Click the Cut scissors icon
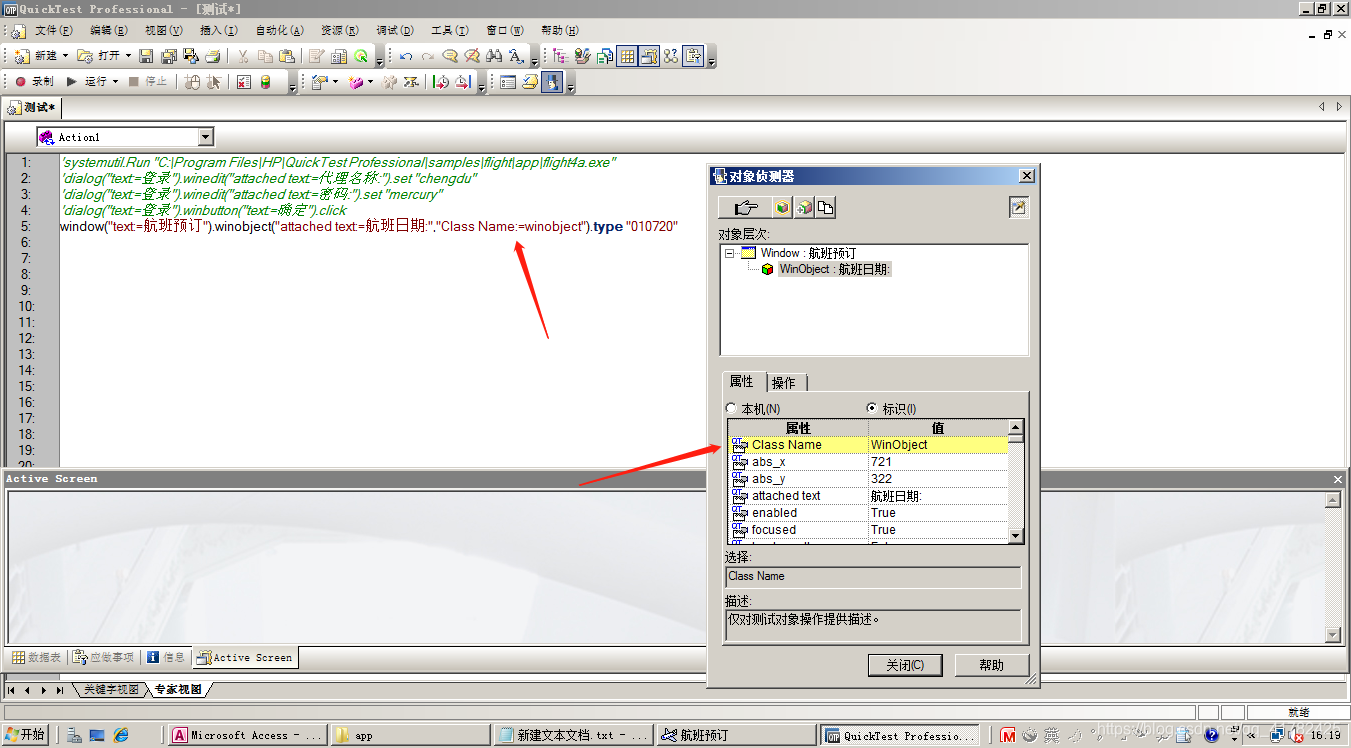The height and width of the screenshot is (748, 1351). [x=242, y=56]
